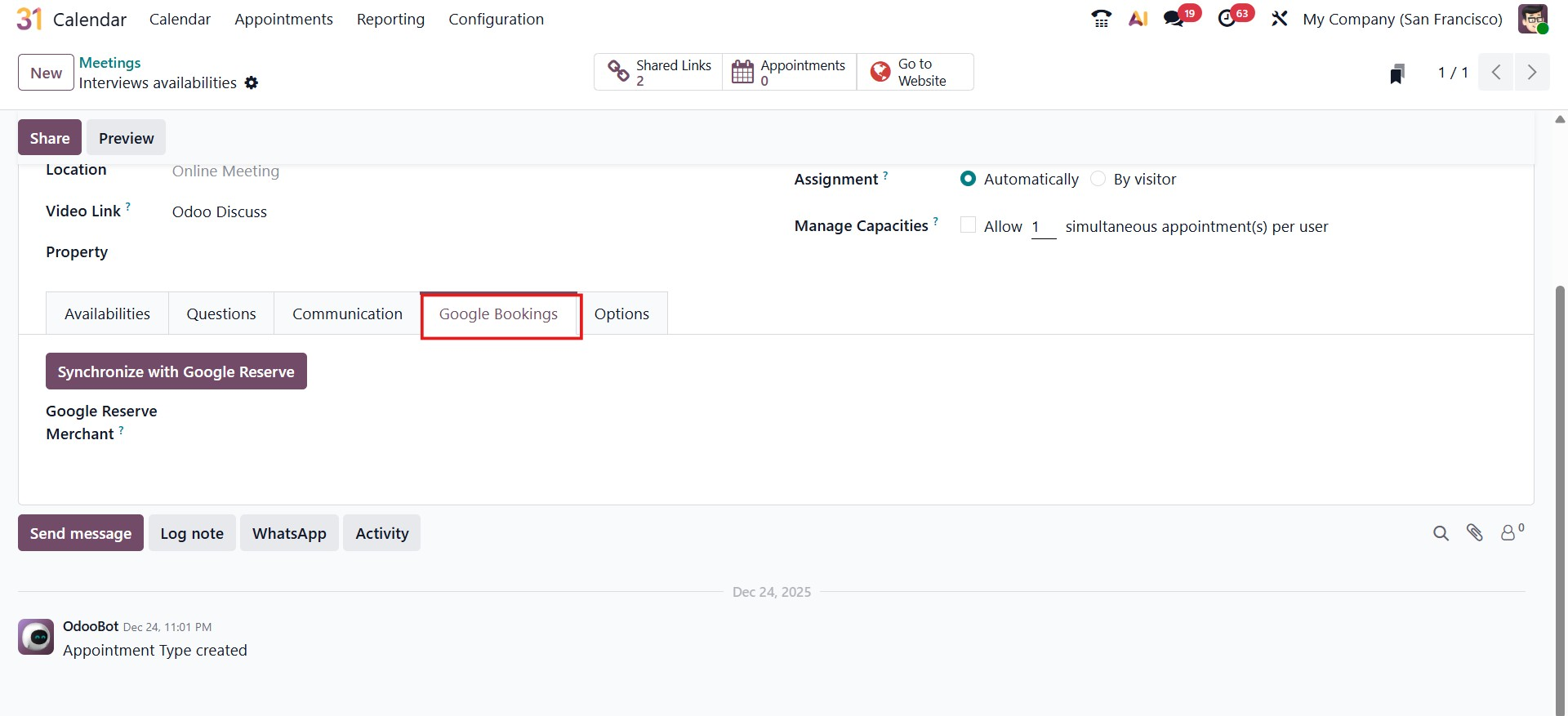Switch to the Options tab

pos(621,314)
